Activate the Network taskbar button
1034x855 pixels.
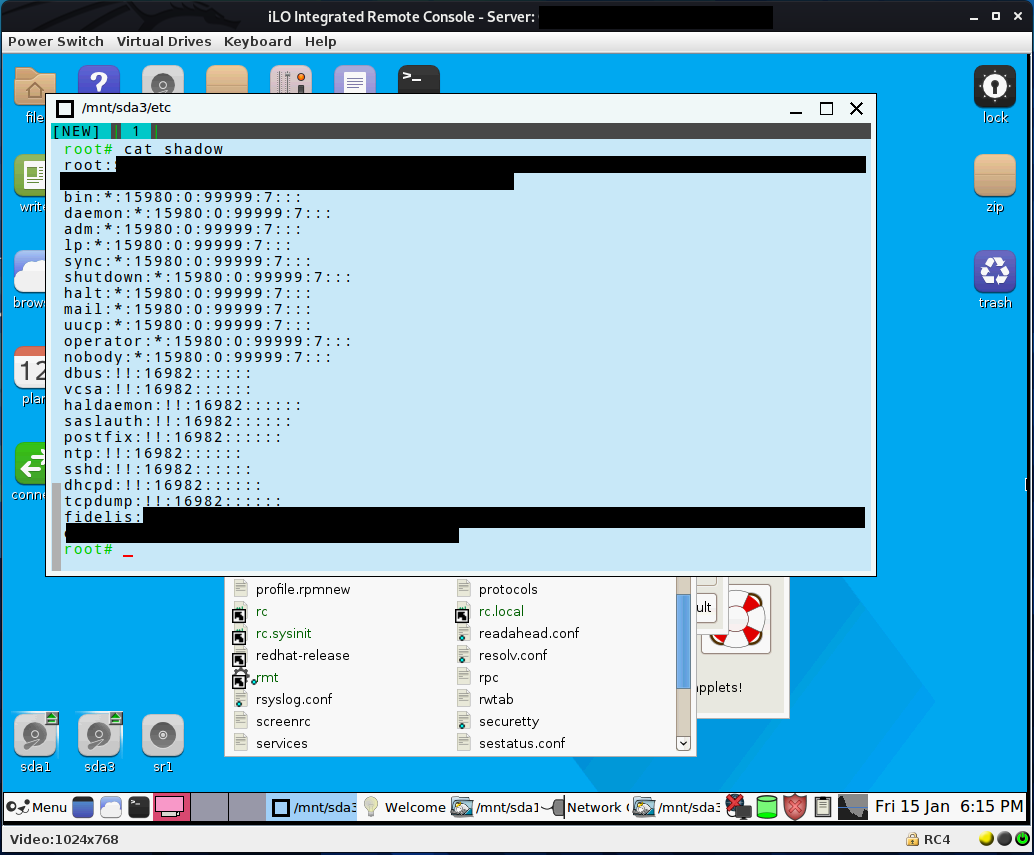[x=586, y=807]
